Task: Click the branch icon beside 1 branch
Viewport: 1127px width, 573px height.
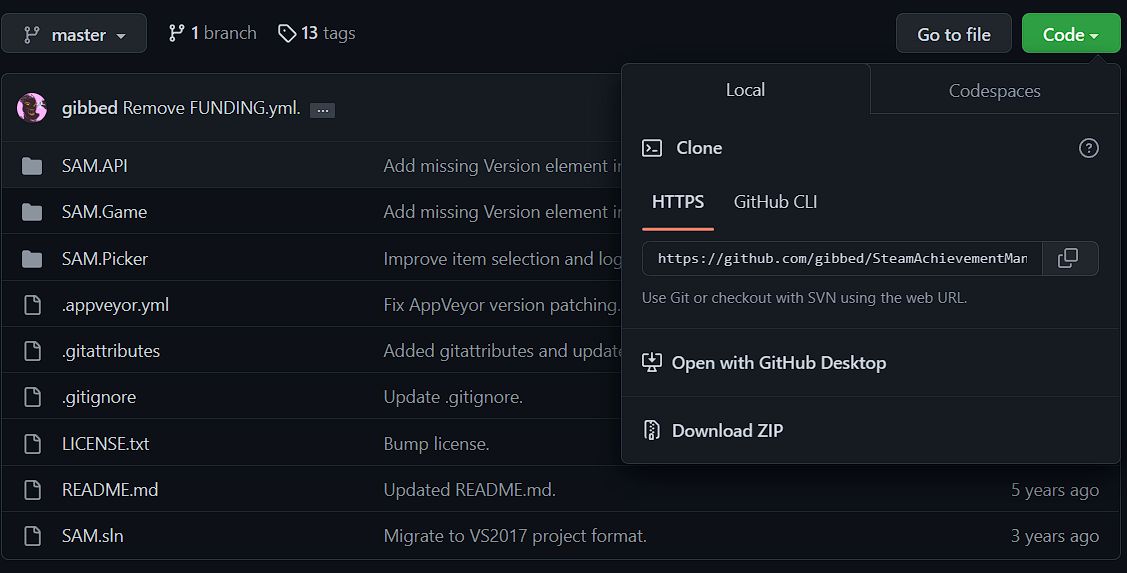Action: click(x=177, y=34)
